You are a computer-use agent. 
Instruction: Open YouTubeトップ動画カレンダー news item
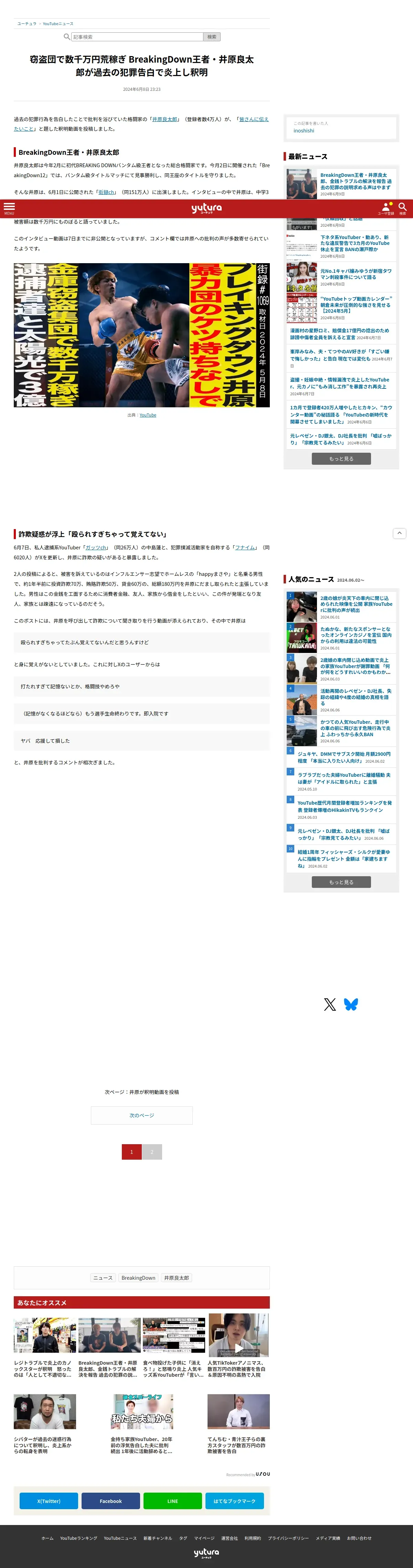341,308
